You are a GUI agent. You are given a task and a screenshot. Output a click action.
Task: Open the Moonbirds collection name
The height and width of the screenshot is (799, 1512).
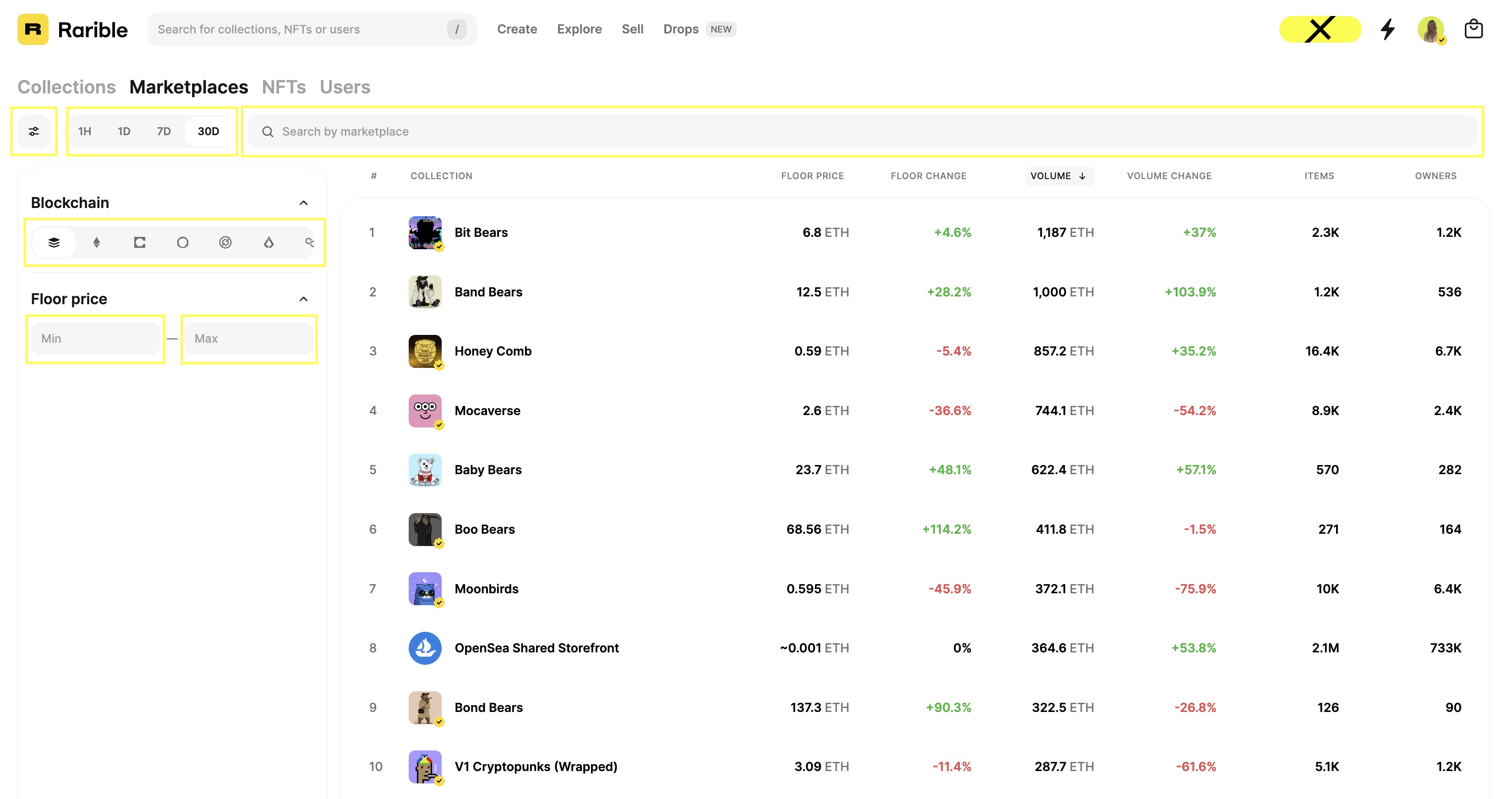pos(486,589)
